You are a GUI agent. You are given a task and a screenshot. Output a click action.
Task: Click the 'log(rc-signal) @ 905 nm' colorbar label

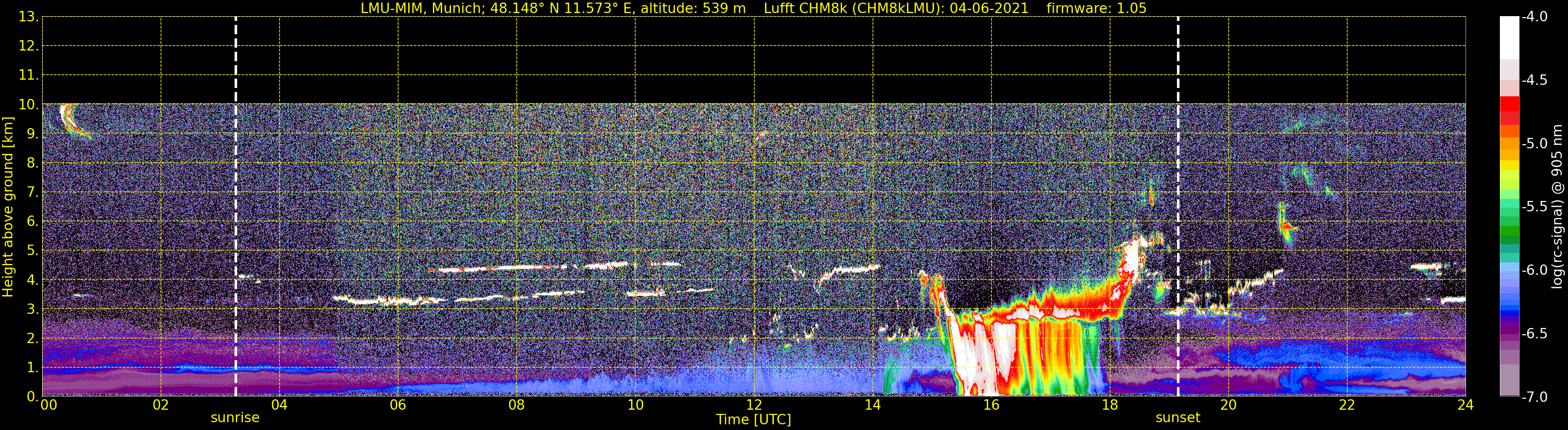(1557, 207)
